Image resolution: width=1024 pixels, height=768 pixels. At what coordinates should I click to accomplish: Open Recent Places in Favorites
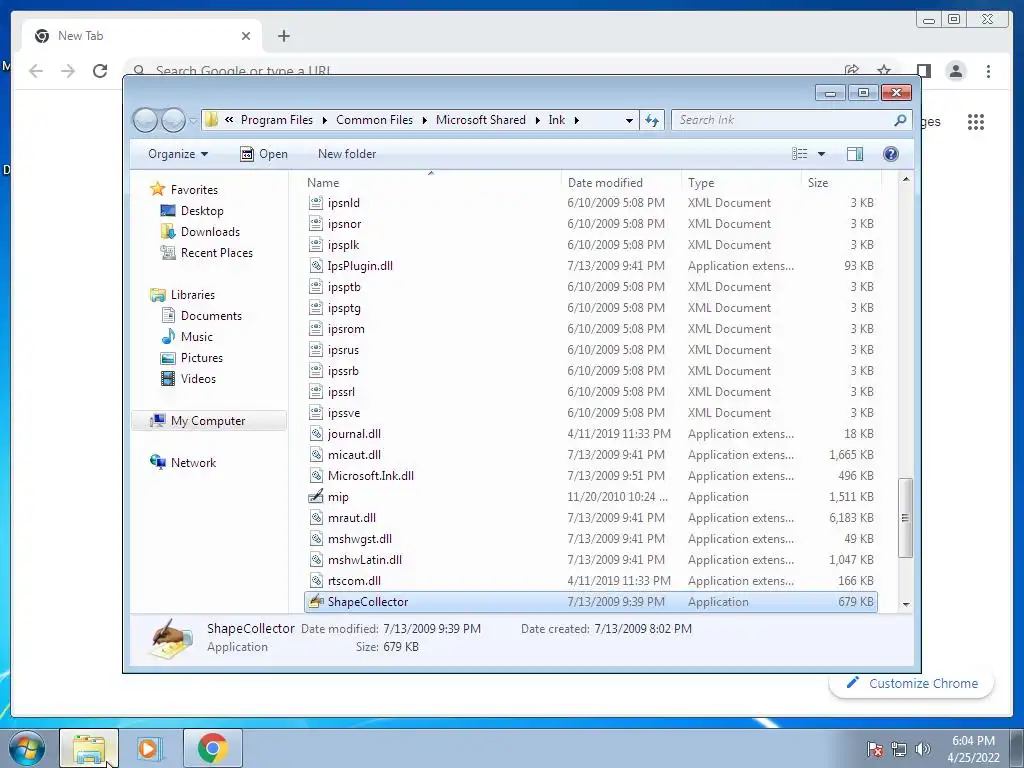click(x=206, y=253)
